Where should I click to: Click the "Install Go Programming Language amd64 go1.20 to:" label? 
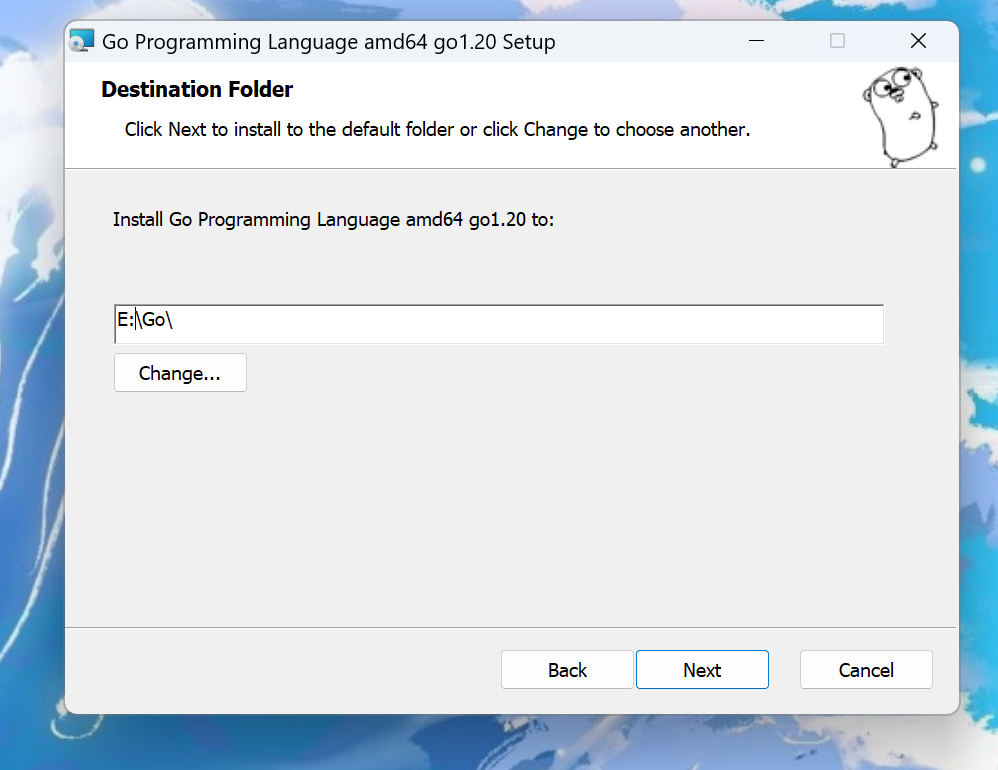[334, 220]
